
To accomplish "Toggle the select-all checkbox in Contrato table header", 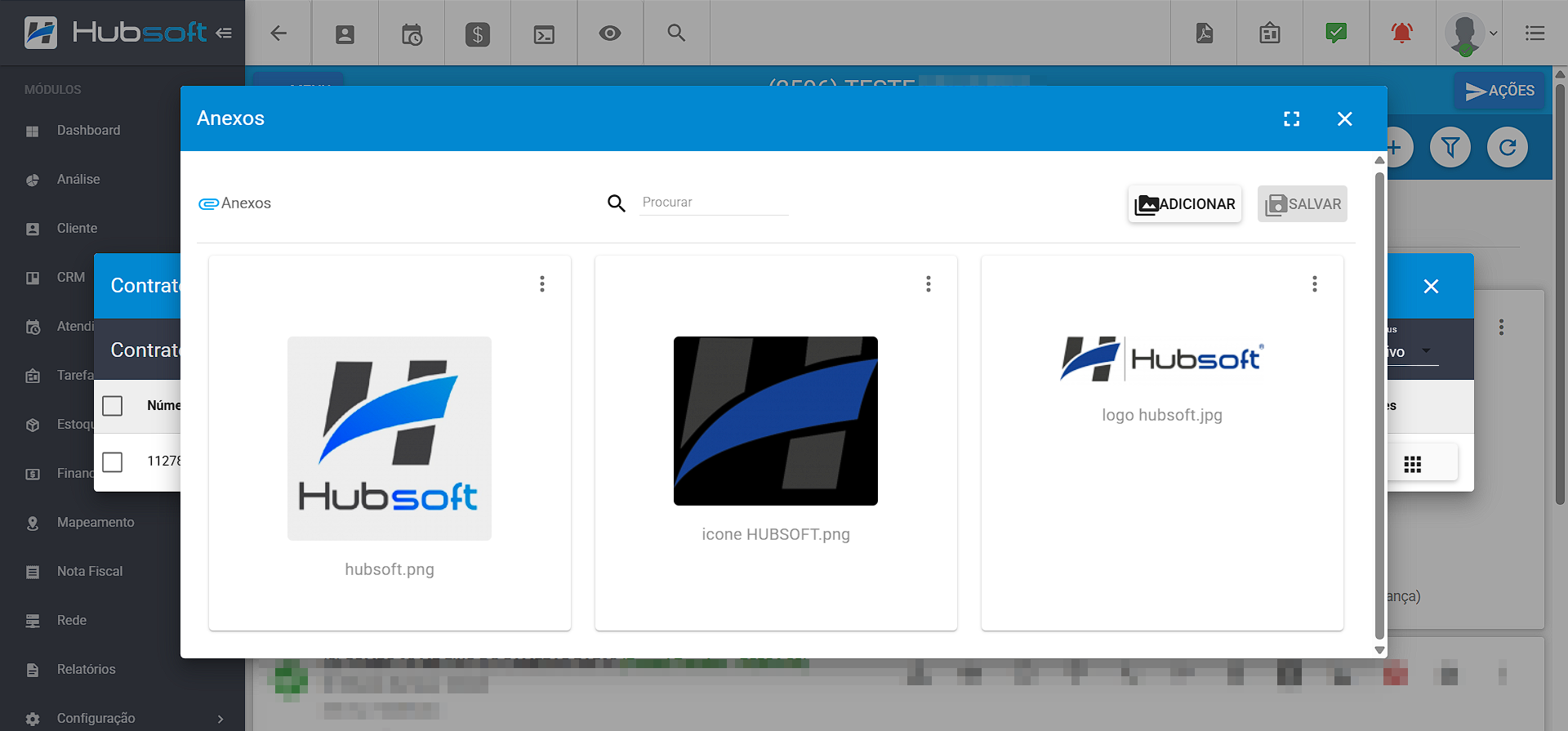I will (x=113, y=406).
